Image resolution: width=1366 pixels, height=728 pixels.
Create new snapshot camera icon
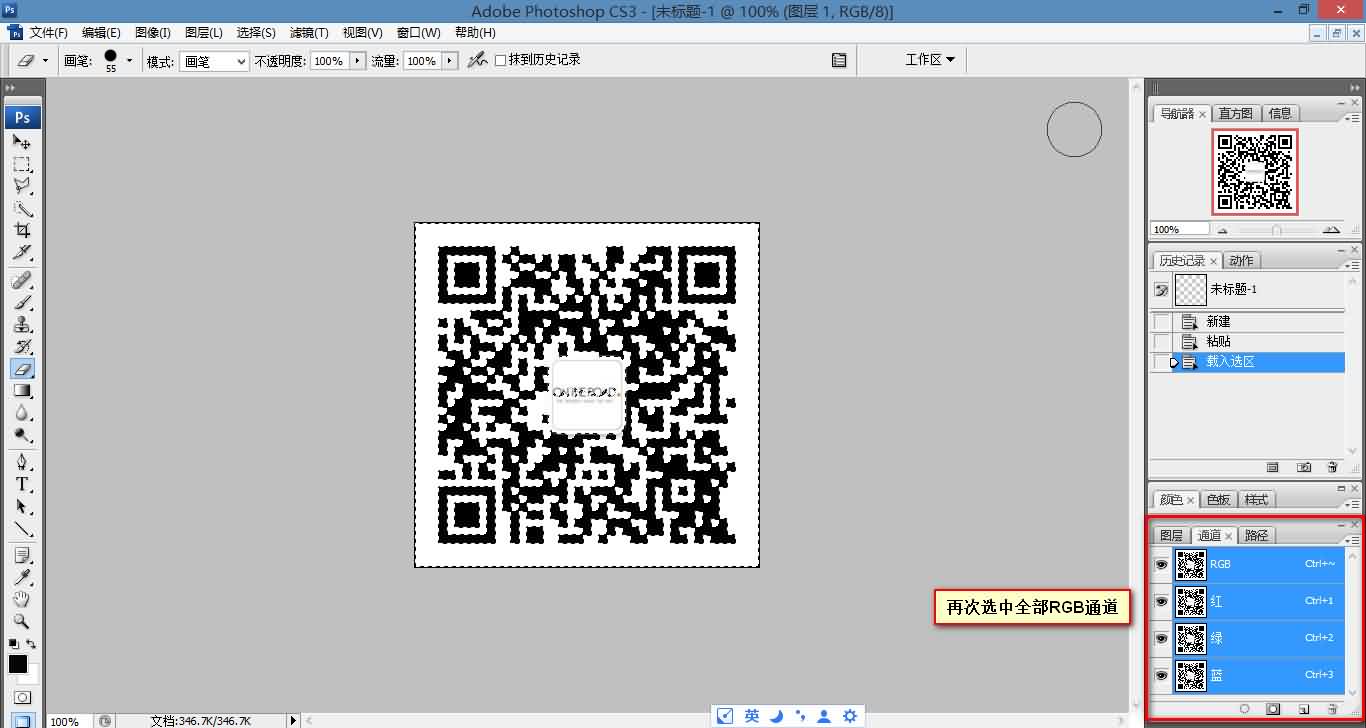1303,467
